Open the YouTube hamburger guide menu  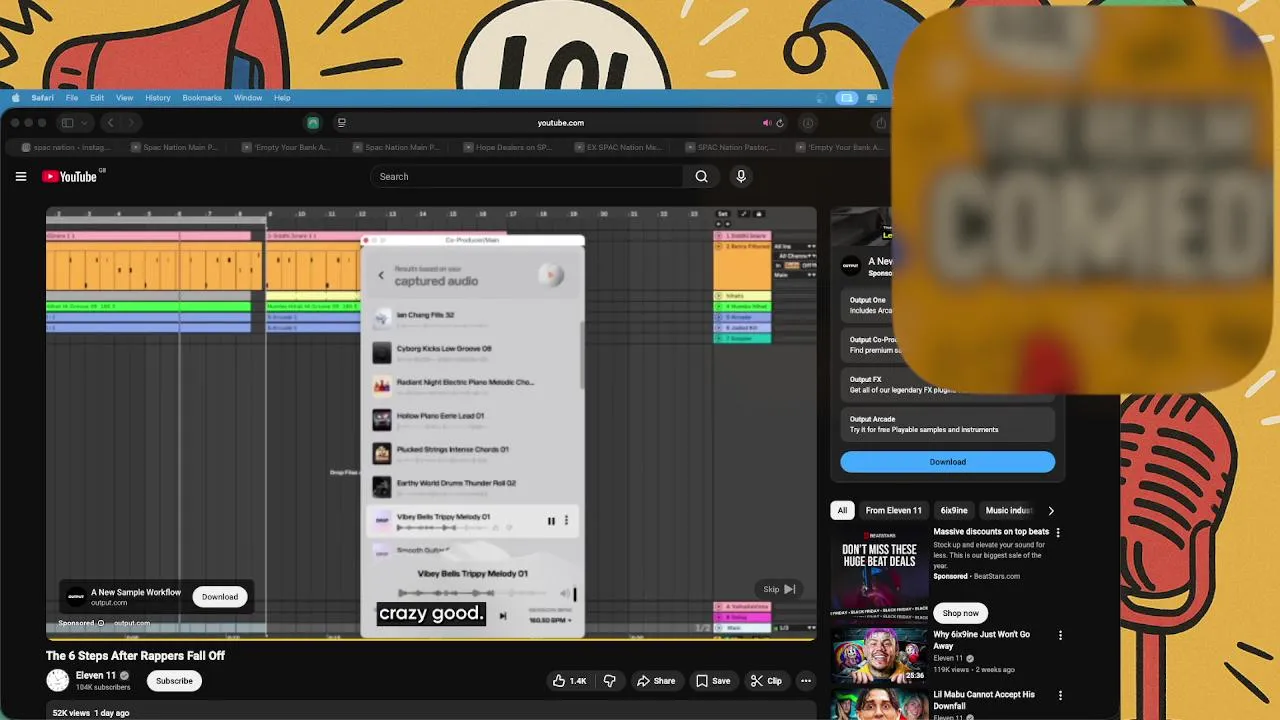tap(21, 176)
